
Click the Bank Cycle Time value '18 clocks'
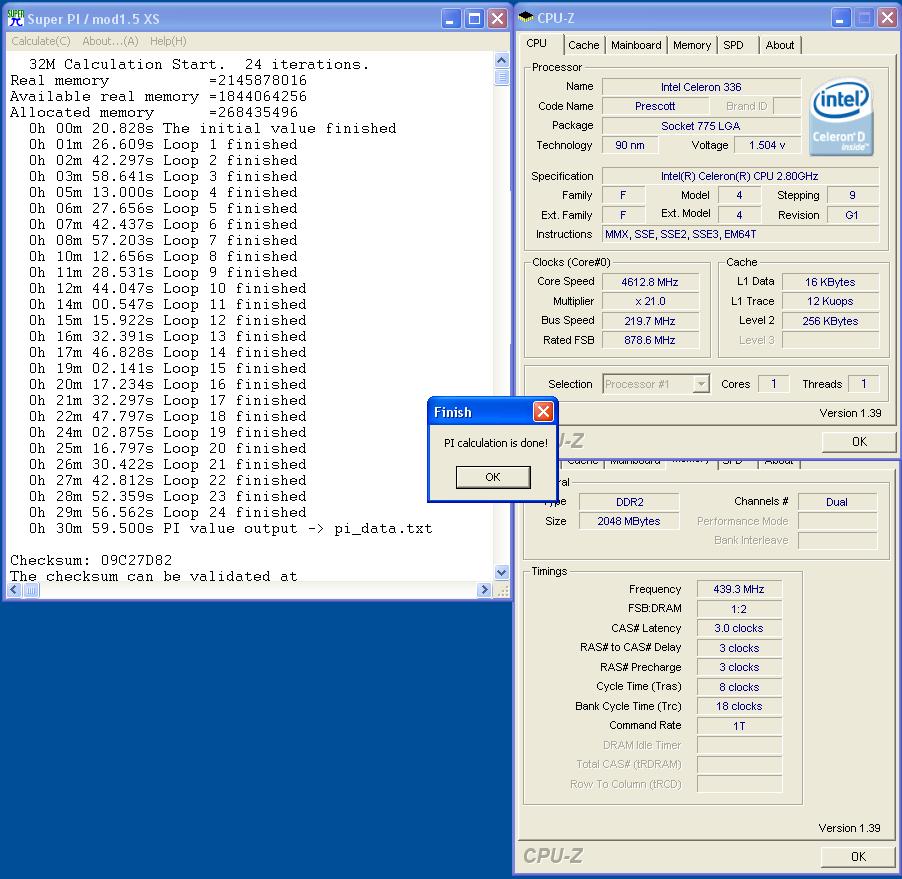point(739,706)
